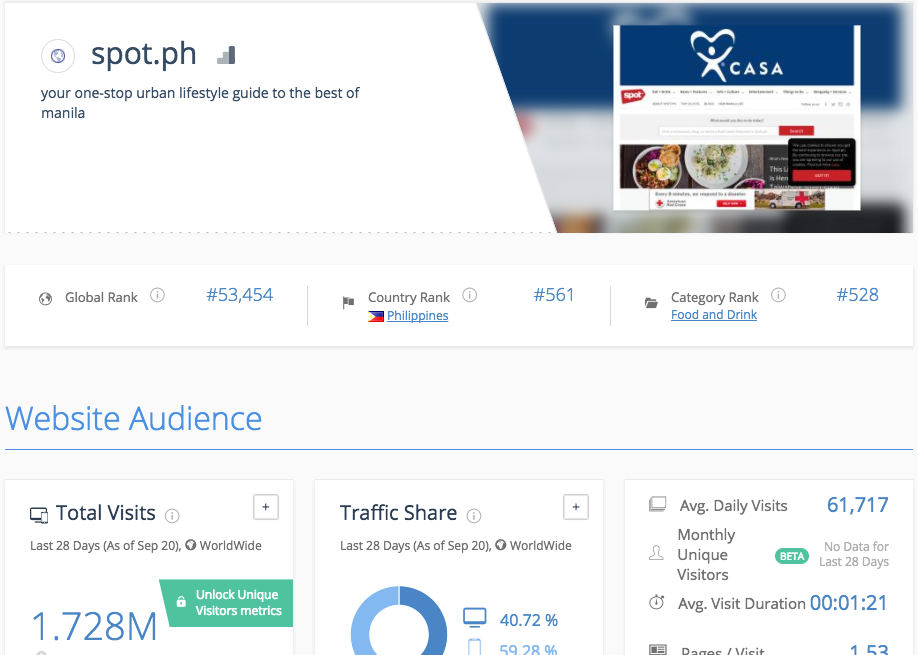The image size is (918, 655).
Task: Click the bar chart icon beside spot.ph
Action: click(x=227, y=55)
